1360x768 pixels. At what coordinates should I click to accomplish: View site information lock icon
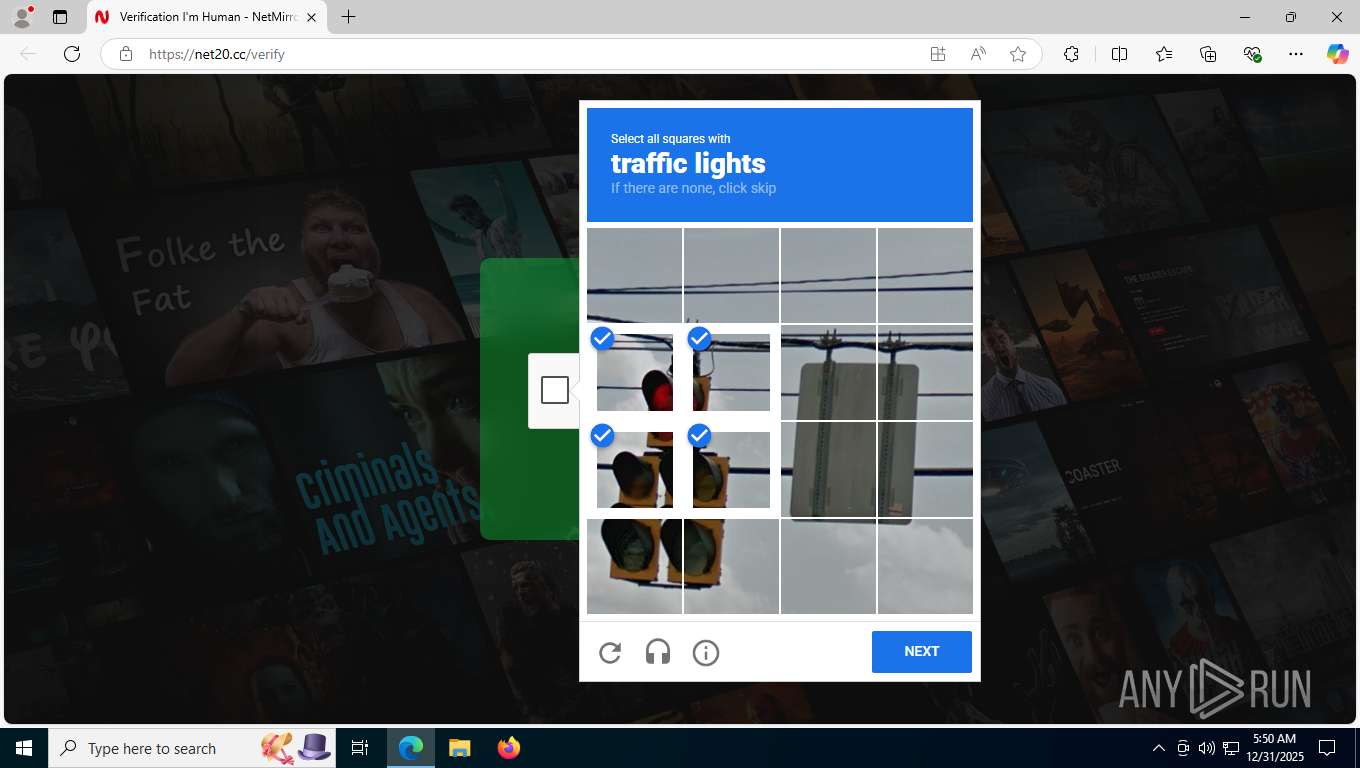click(126, 54)
